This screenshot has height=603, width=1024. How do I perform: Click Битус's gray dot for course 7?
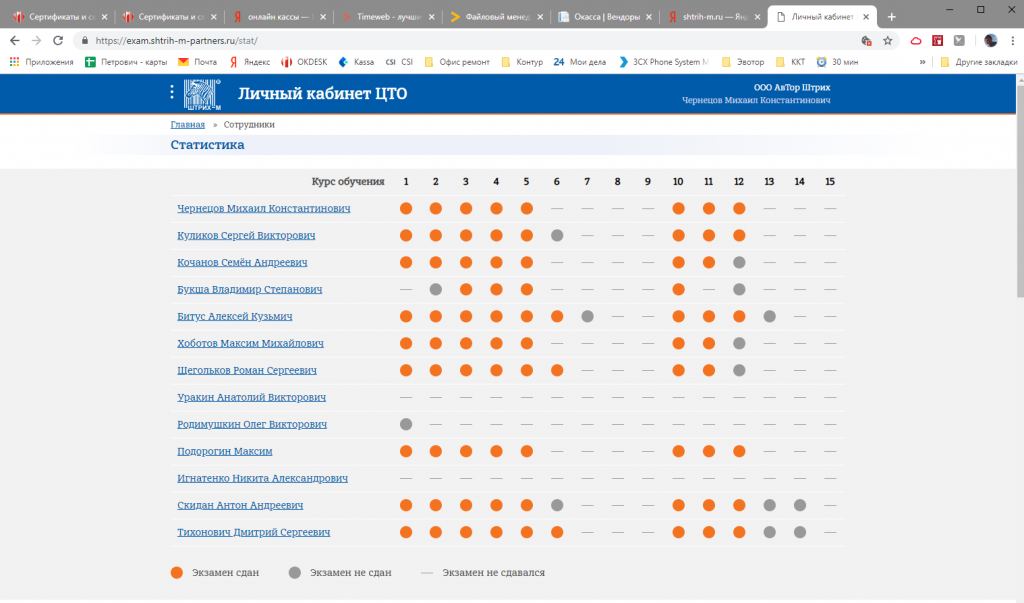(x=587, y=316)
